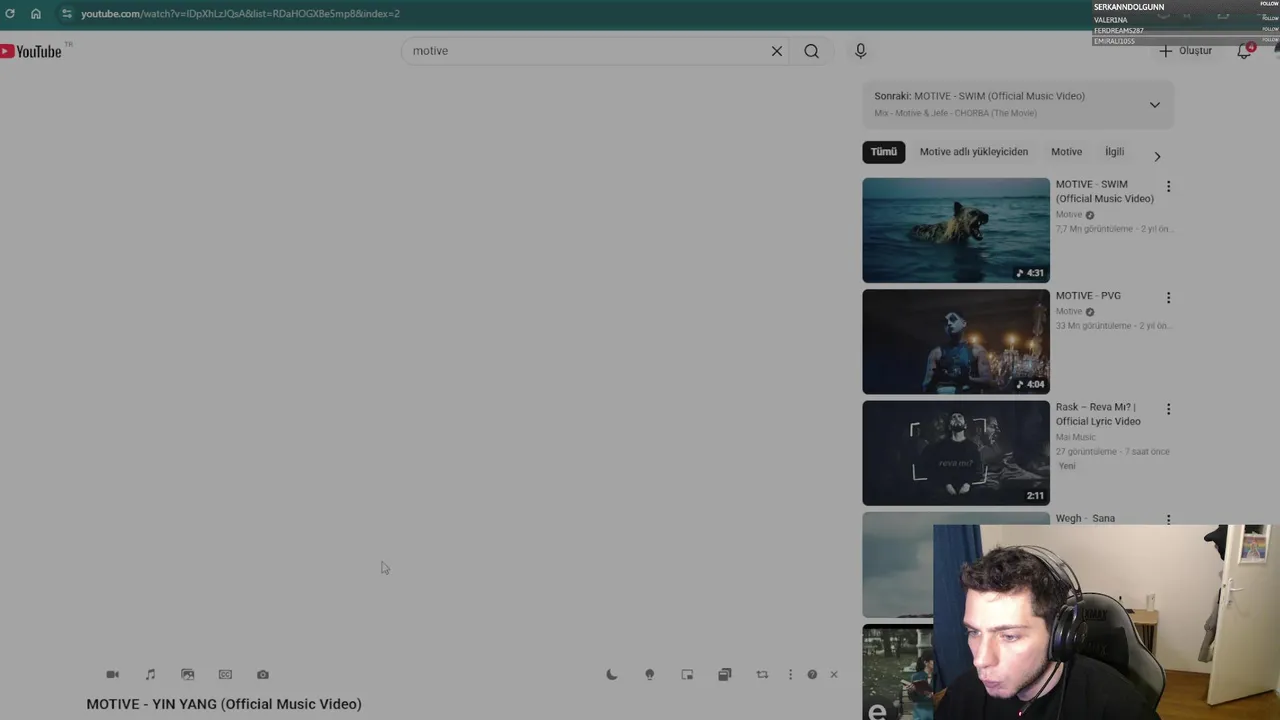
Task: Open more options for MOTIVE - PVG video
Action: pos(1168,298)
